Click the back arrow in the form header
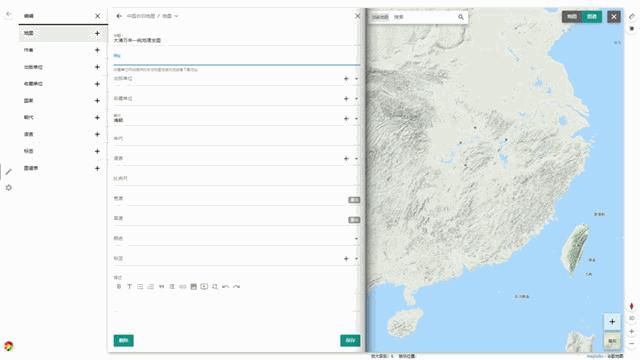 tap(119, 16)
